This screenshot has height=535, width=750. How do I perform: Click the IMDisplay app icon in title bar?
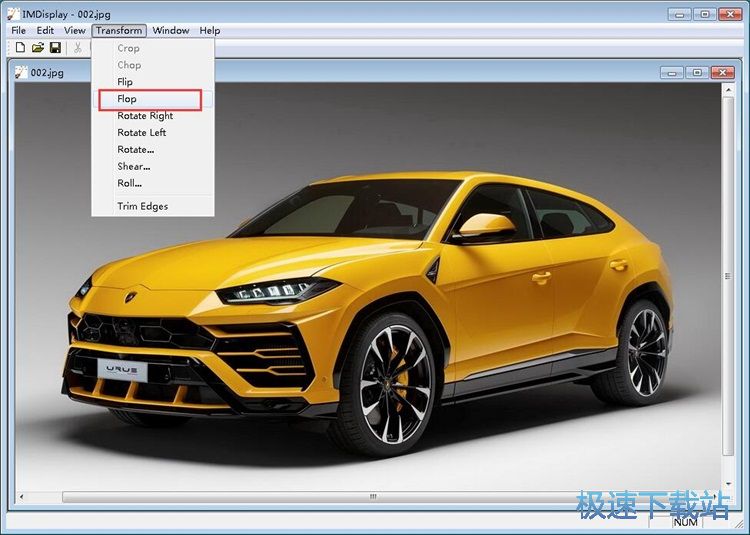(13, 14)
